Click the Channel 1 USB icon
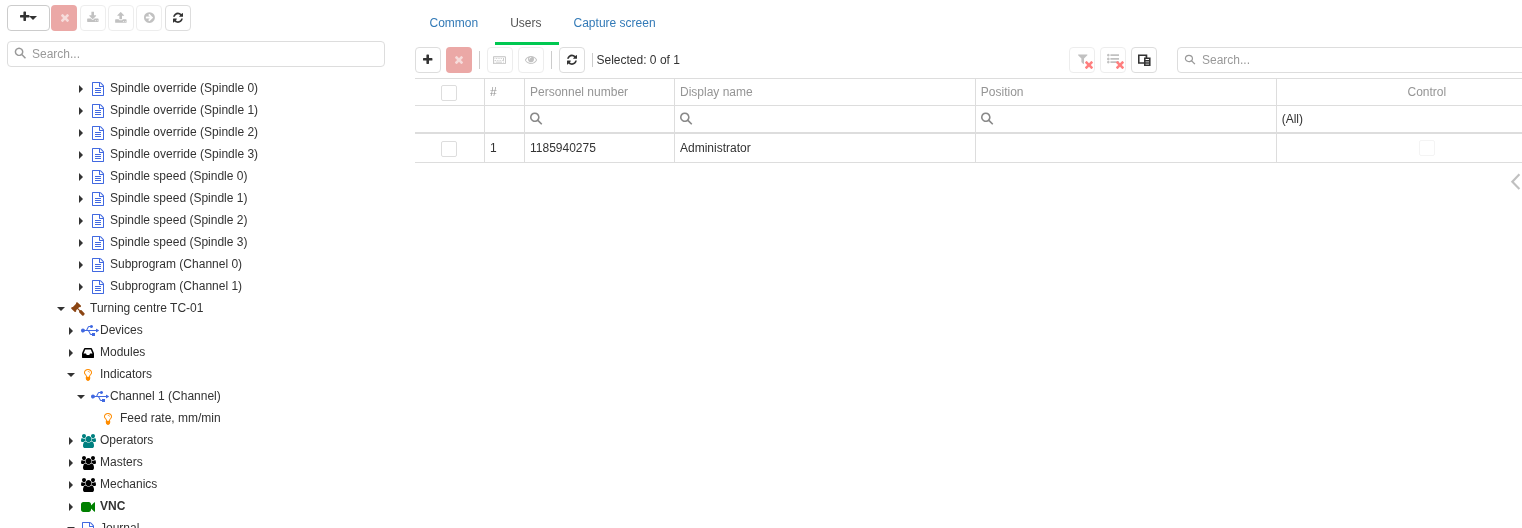The width and height of the screenshot is (1522, 528). [99, 396]
